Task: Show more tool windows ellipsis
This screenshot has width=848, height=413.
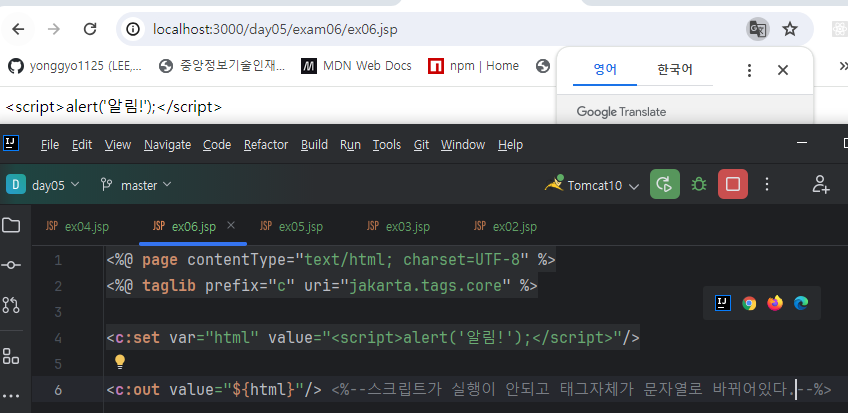Action: pos(11,396)
